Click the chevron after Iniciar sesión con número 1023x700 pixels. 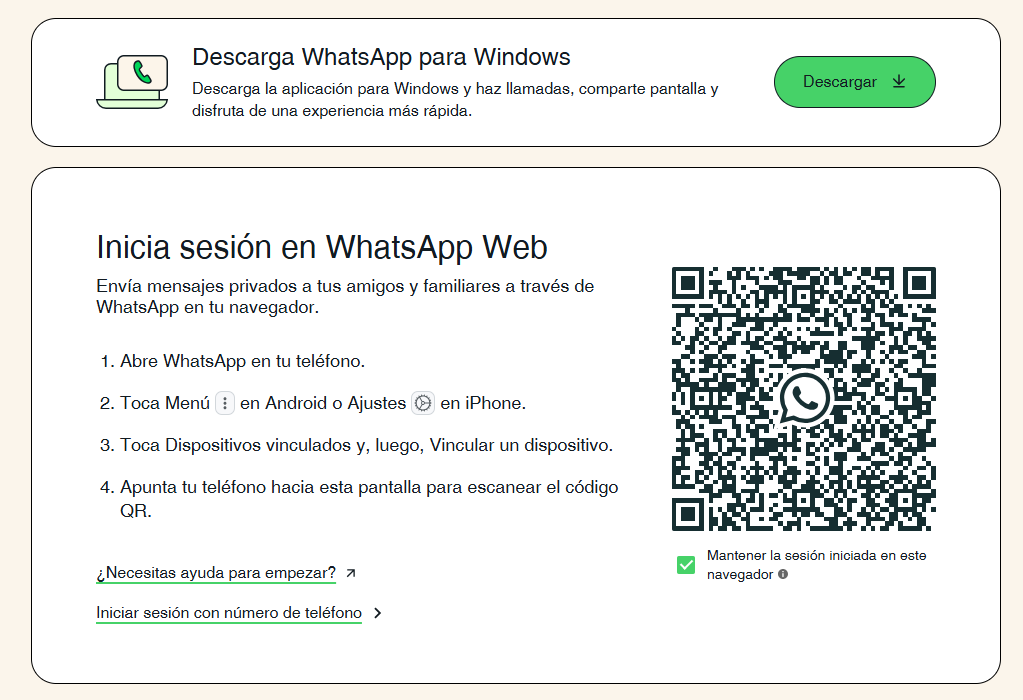click(378, 613)
